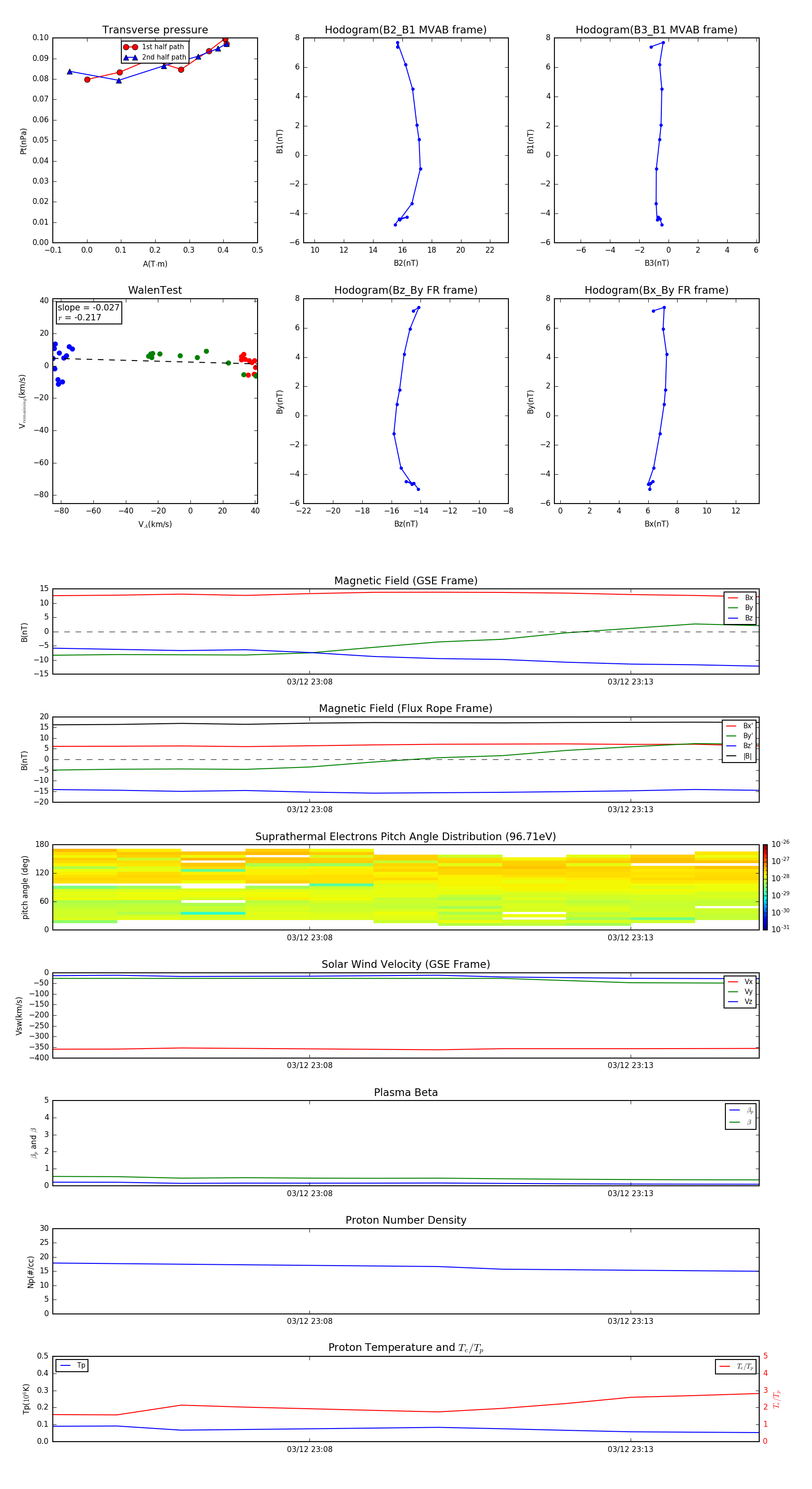Click the 'Hodogram(Bx_By FR frame)' title

click(x=656, y=290)
